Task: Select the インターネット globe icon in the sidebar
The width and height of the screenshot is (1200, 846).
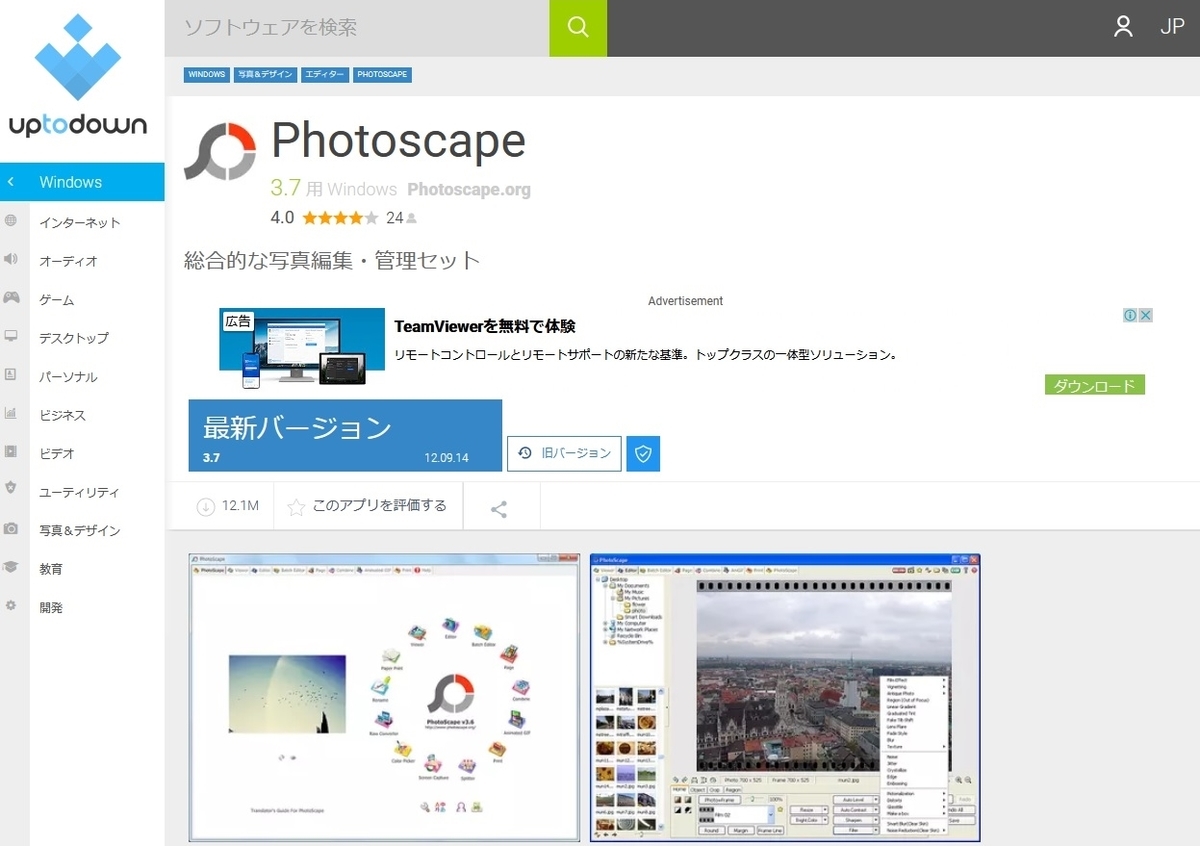Action: pyautogui.click(x=11, y=222)
